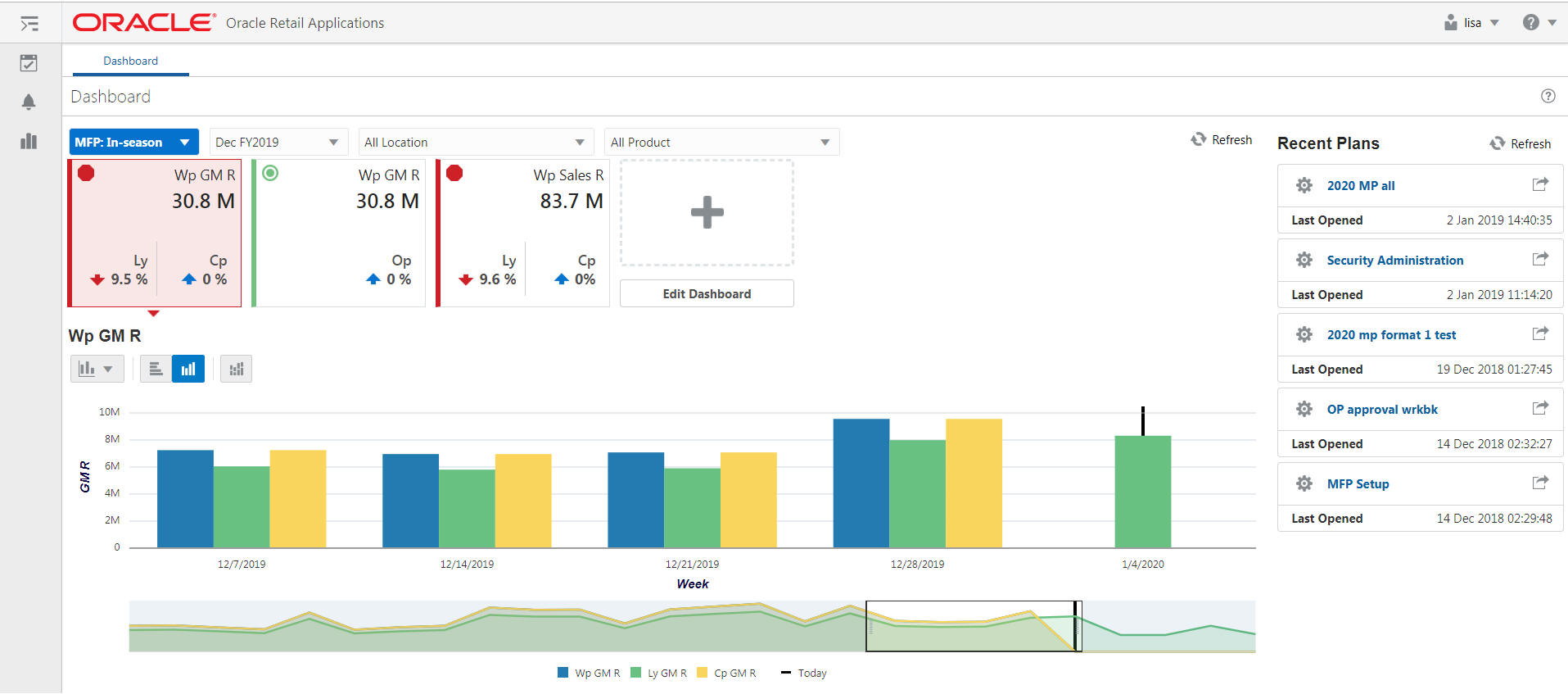Click the launch icon for MFP Setup
Viewport: 1568px width, 694px height.
(x=1540, y=483)
